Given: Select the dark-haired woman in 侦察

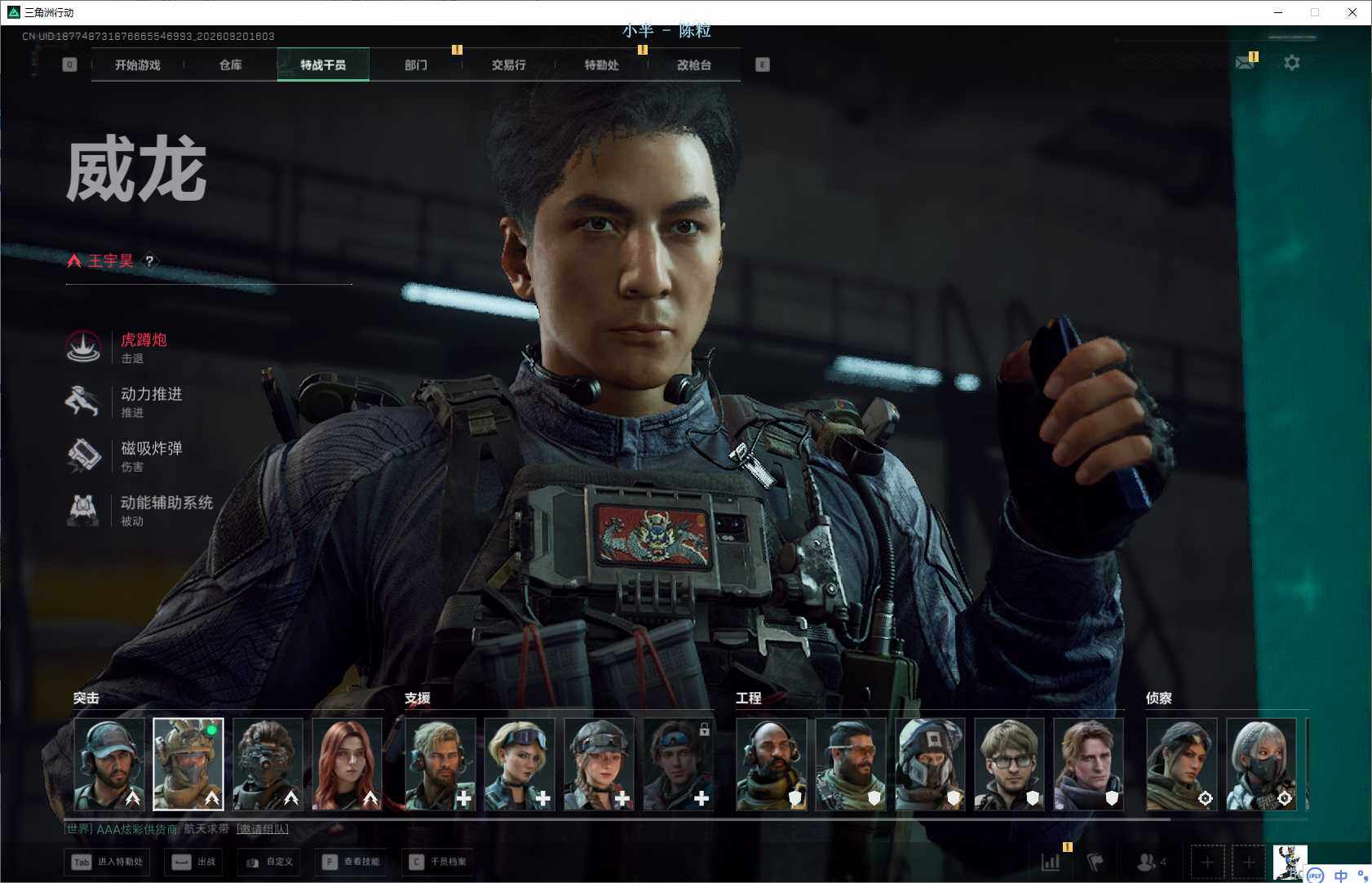Looking at the screenshot, I should pyautogui.click(x=1182, y=765).
